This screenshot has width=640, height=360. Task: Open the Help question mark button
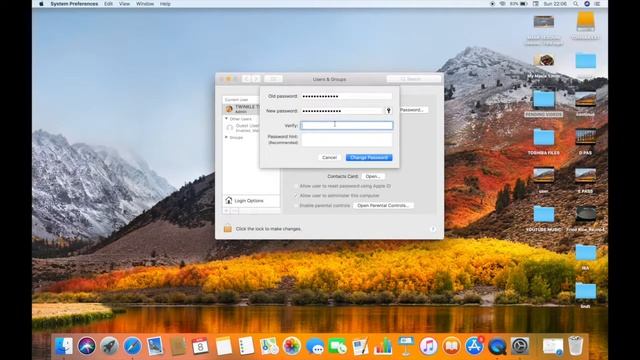point(433,229)
